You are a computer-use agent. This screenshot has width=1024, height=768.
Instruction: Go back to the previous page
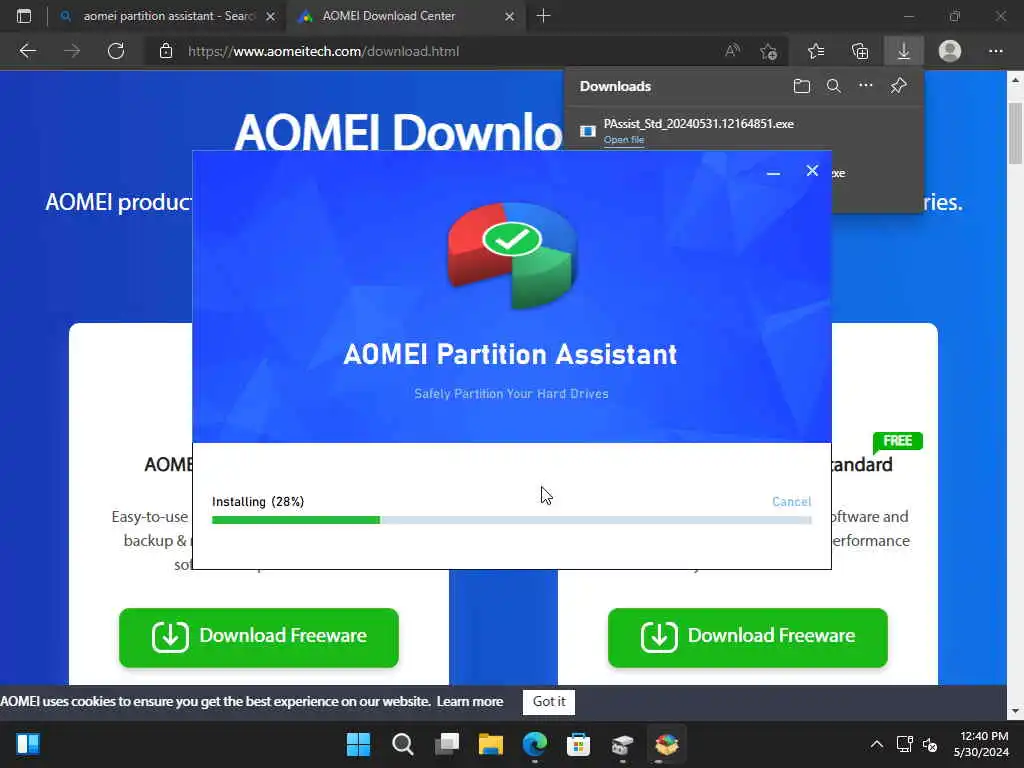coord(27,51)
